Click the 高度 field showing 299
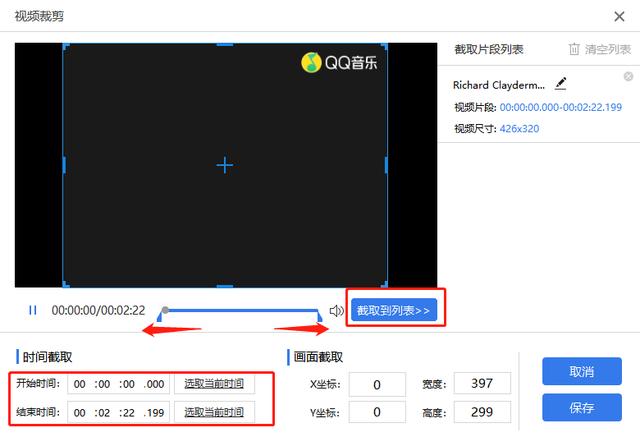Image resolution: width=640 pixels, height=437 pixels. (482, 412)
